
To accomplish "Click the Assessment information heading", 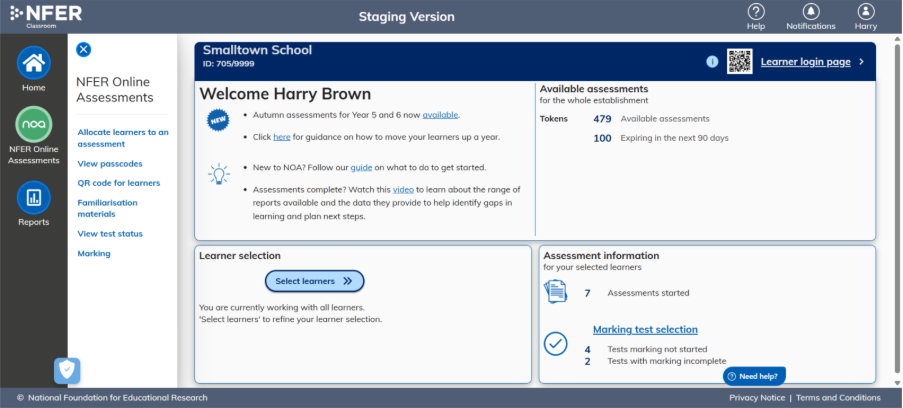I will pos(601,255).
